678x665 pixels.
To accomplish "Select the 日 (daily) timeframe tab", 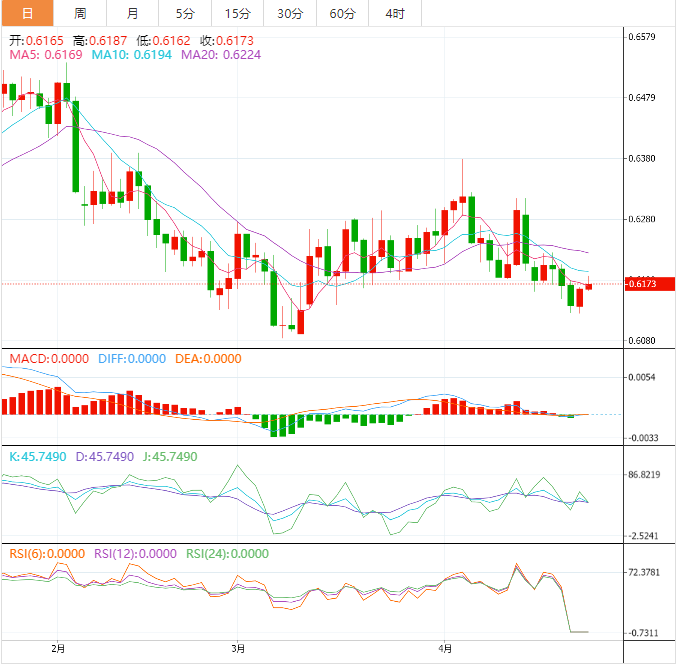I will click(26, 13).
